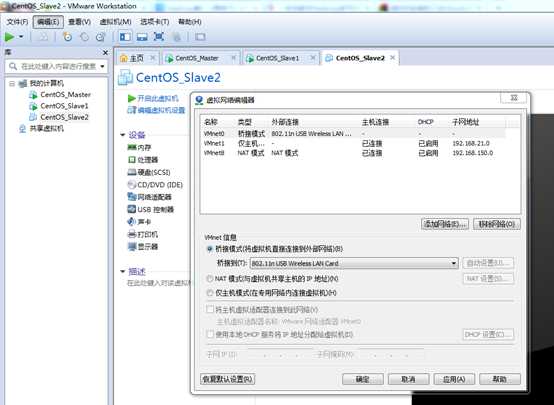This screenshot has height=405, width=554.
Task: Click the 内存 memory device icon
Action: point(132,147)
